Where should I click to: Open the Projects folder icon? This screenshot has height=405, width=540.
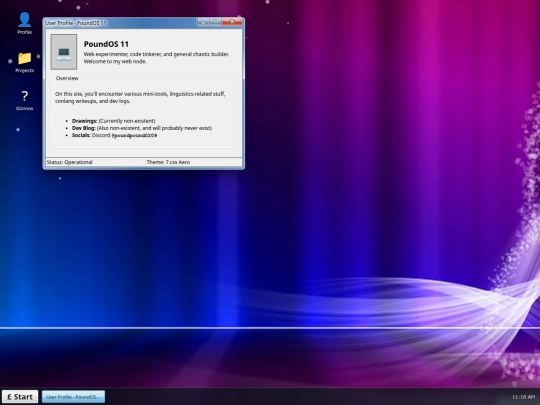coord(24,62)
